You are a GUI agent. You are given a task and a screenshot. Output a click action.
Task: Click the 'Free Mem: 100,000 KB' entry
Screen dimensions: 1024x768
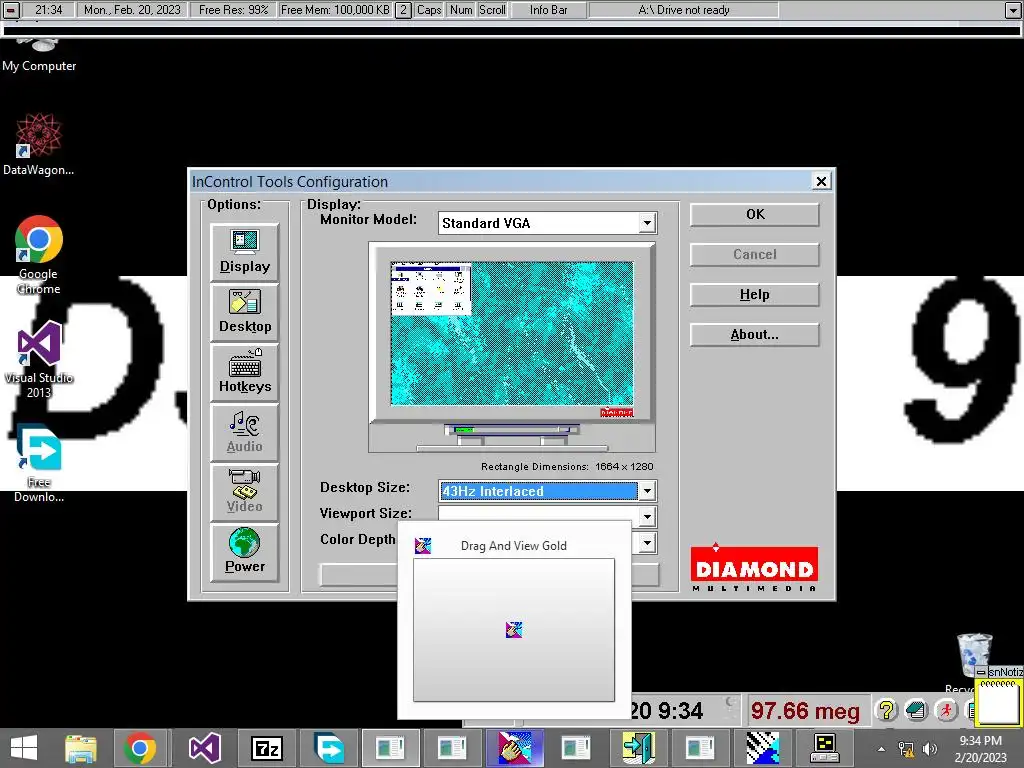tap(335, 10)
